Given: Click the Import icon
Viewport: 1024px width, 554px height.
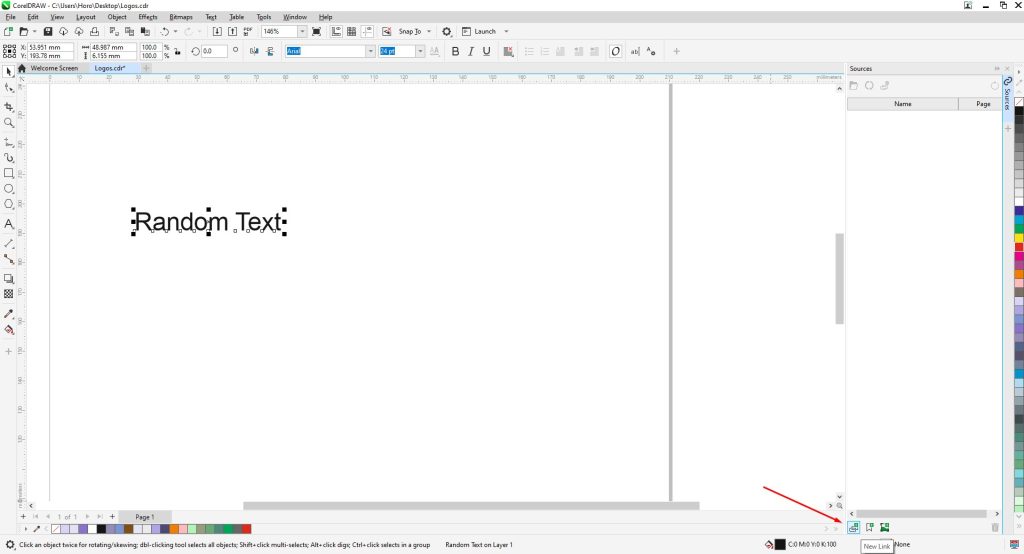Looking at the screenshot, I should pos(217,31).
